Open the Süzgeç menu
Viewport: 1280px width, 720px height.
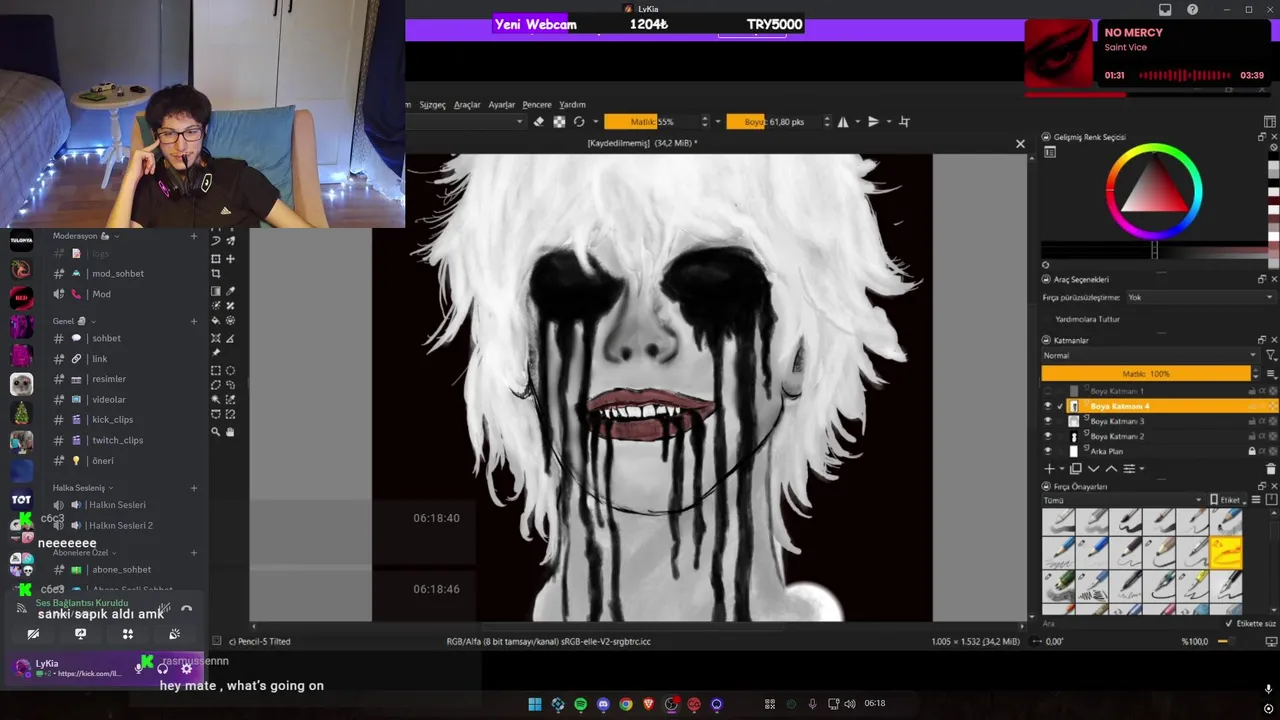click(432, 104)
